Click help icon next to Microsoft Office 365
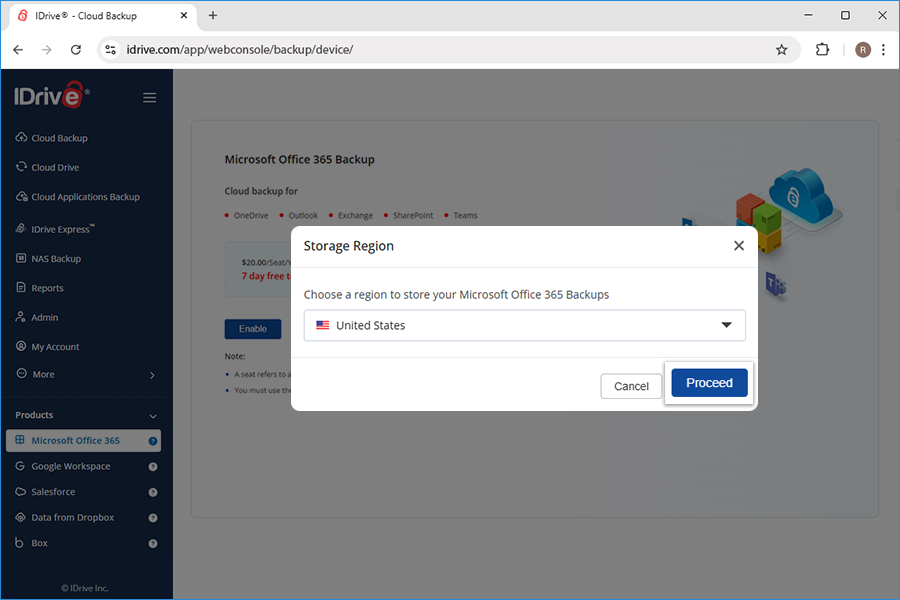The image size is (900, 600). [153, 441]
